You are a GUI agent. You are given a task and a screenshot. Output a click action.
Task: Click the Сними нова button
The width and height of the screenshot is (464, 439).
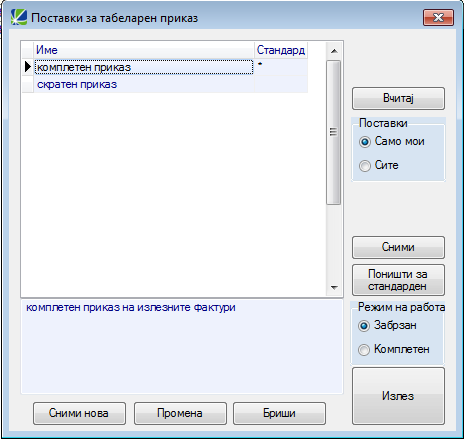pyautogui.click(x=79, y=413)
